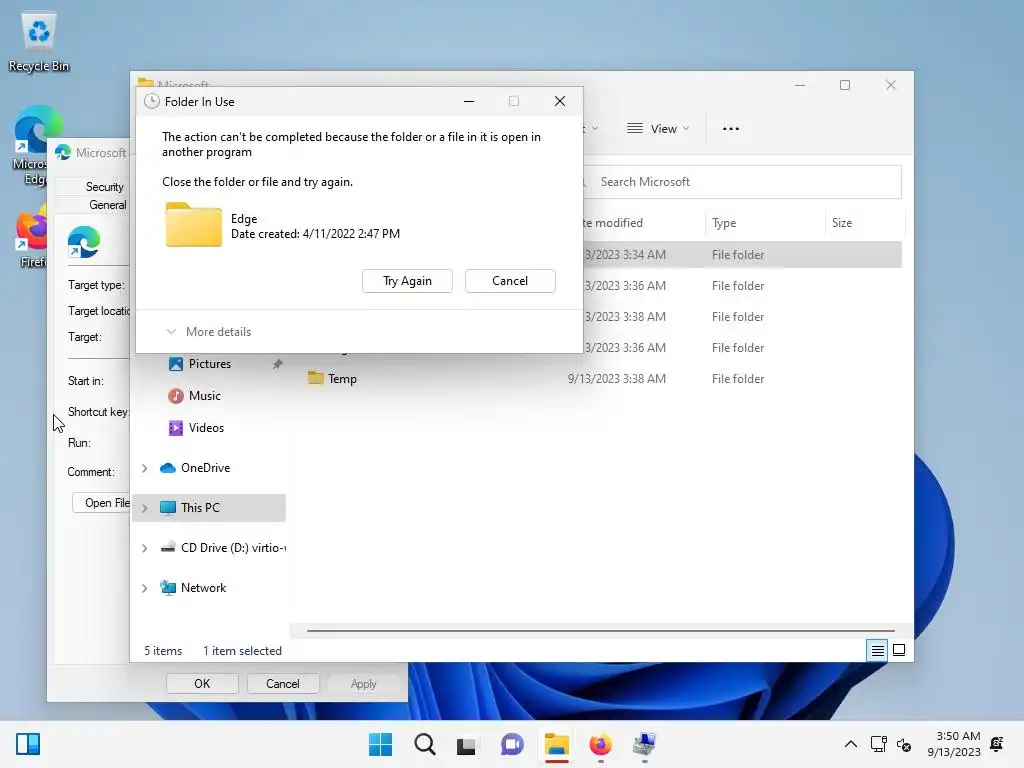Image resolution: width=1024 pixels, height=768 pixels.
Task: Click Apply in the Properties window
Action: click(x=363, y=684)
